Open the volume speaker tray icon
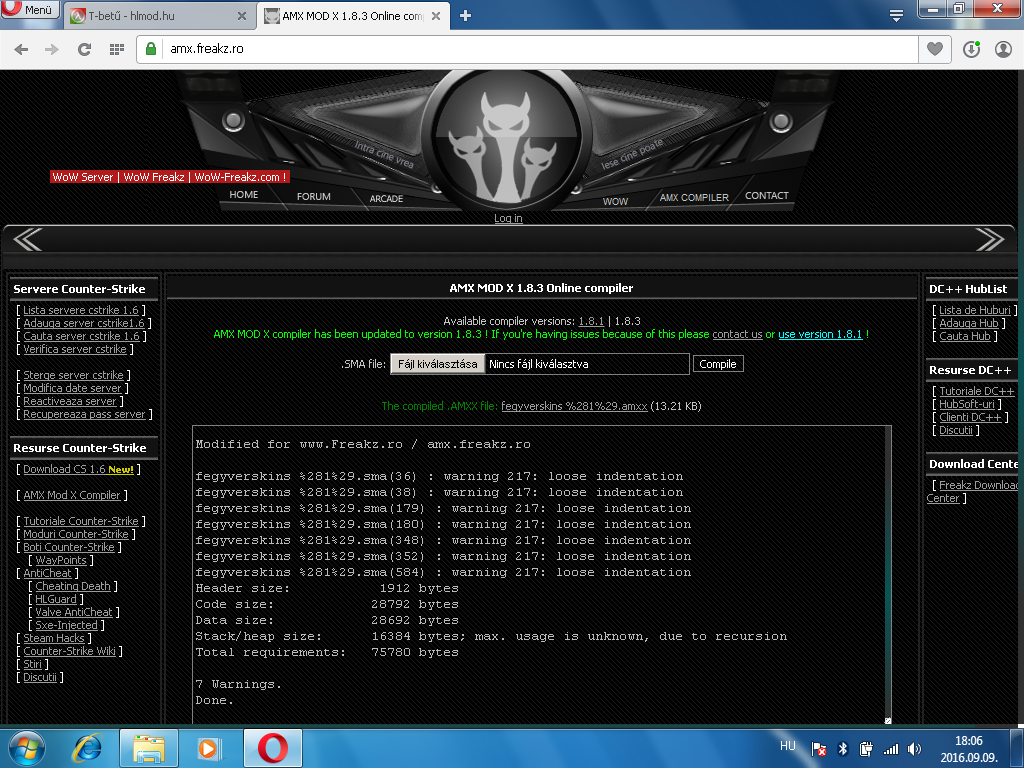This screenshot has width=1024, height=768. pos(914,749)
